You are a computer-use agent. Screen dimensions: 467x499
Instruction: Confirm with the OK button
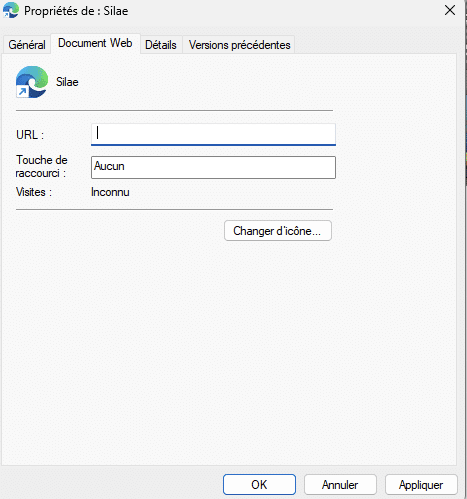259,484
